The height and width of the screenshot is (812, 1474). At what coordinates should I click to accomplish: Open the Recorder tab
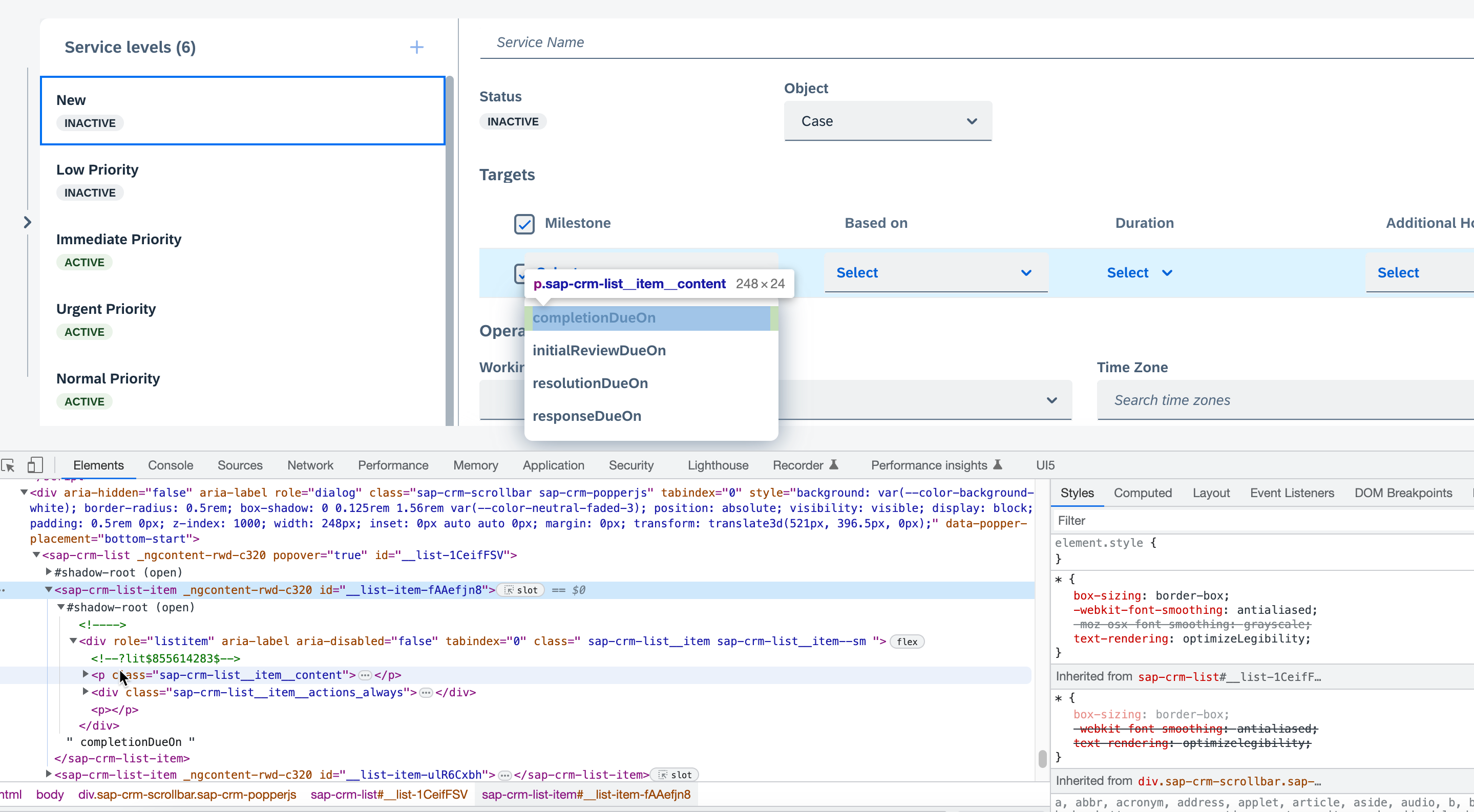(x=805, y=465)
